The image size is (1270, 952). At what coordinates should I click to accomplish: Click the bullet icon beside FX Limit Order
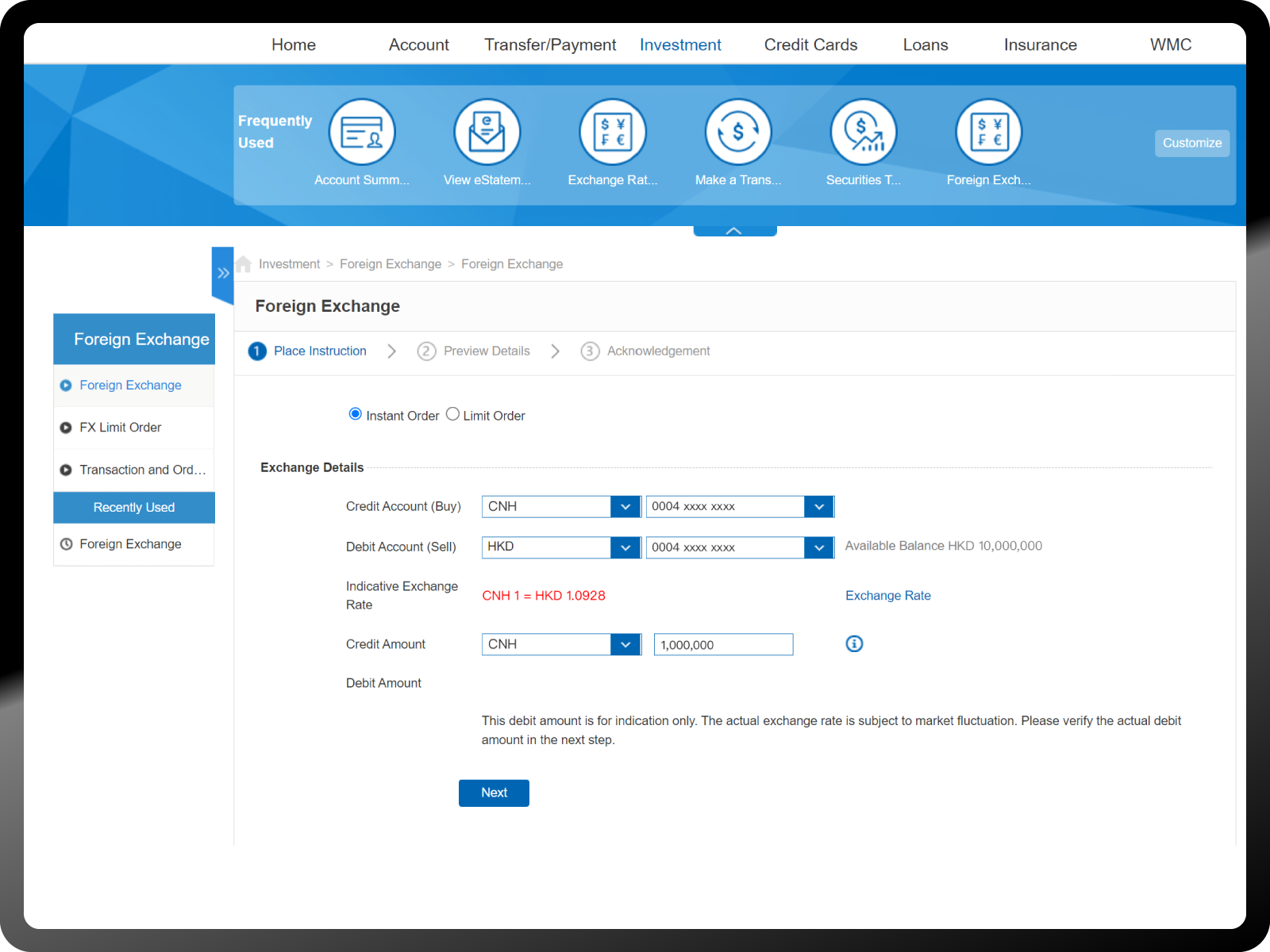(x=66, y=428)
